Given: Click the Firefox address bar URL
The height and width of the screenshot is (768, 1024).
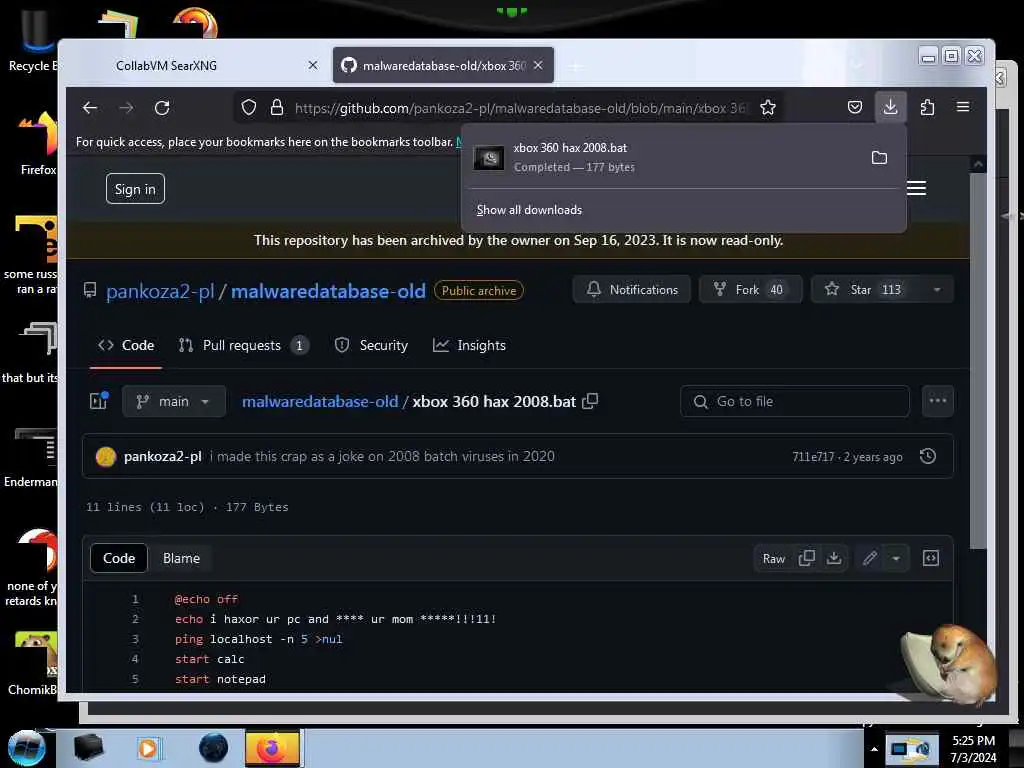Looking at the screenshot, I should click(519, 108).
